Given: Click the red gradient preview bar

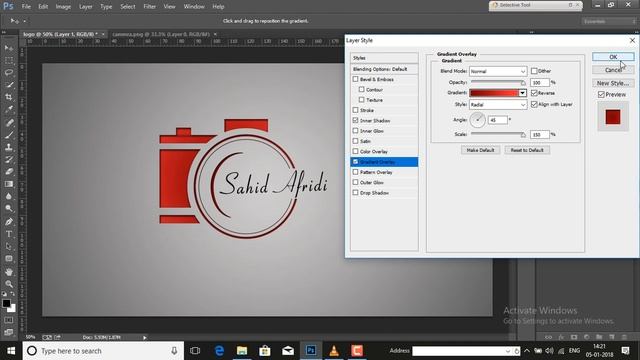Looking at the screenshot, I should point(494,93).
